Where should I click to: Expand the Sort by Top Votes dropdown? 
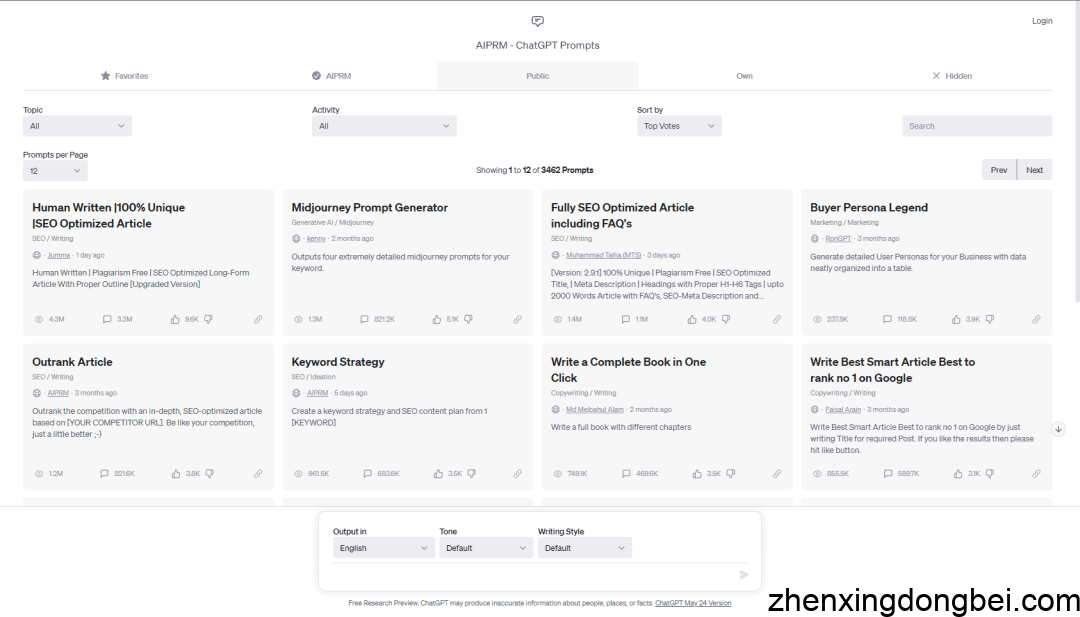pos(679,126)
